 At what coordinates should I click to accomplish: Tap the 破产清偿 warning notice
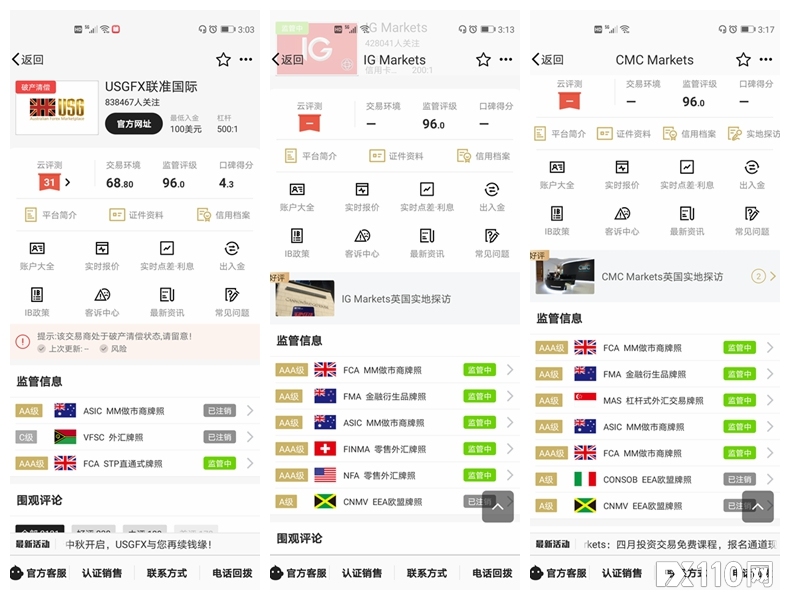pyautogui.click(x=135, y=342)
